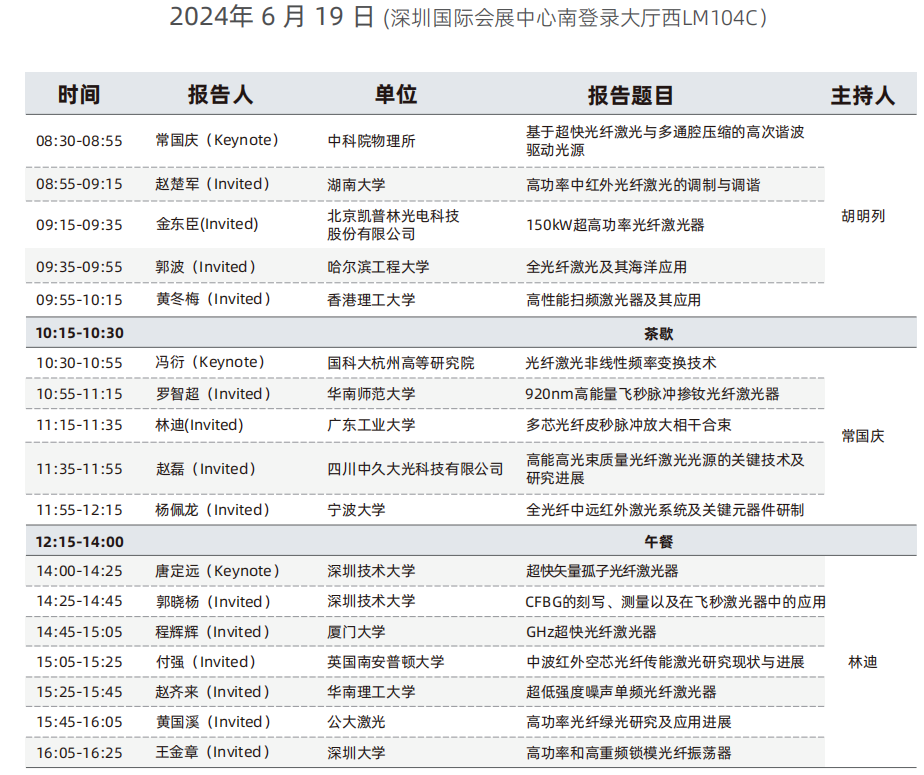Select title 高性能扫频激光器及其应用
924x775 pixels.
pyautogui.click(x=613, y=301)
